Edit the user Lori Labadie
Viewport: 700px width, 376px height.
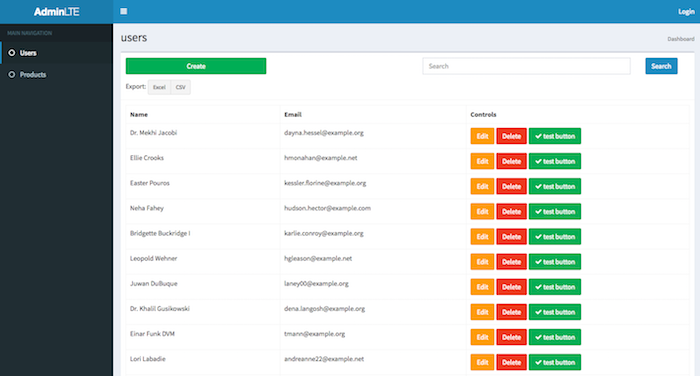click(x=482, y=362)
